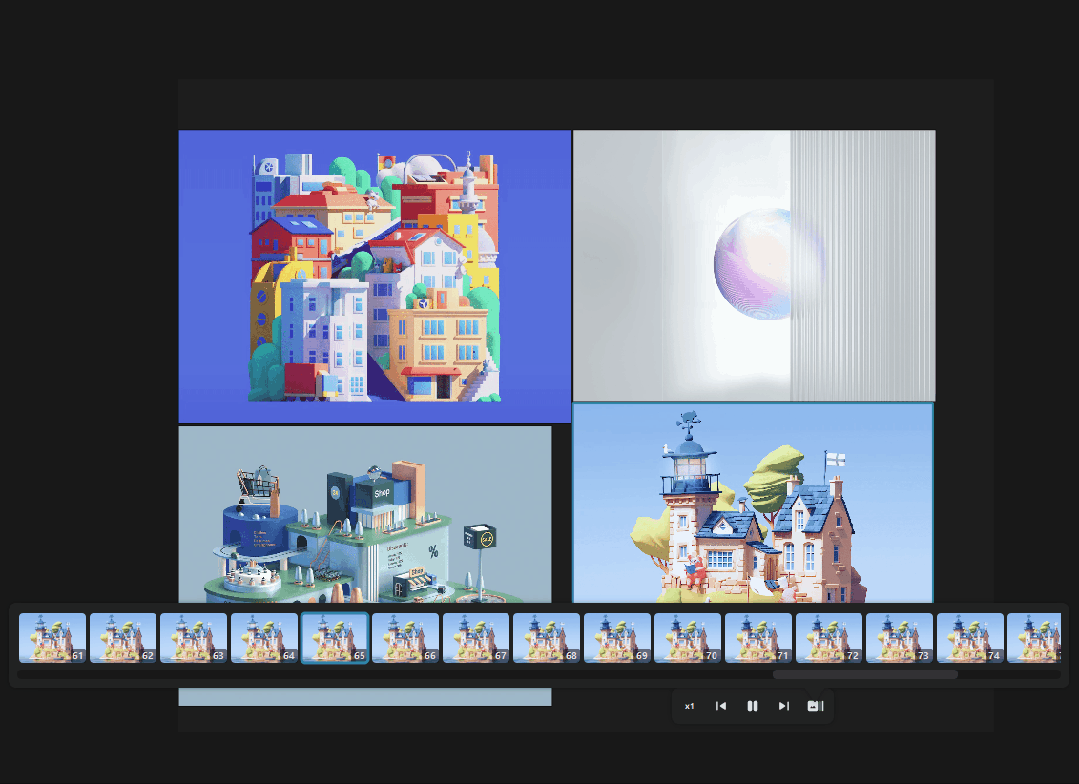The image size is (1079, 784).
Task: Toggle the frame strip panel icon
Action: click(x=815, y=706)
